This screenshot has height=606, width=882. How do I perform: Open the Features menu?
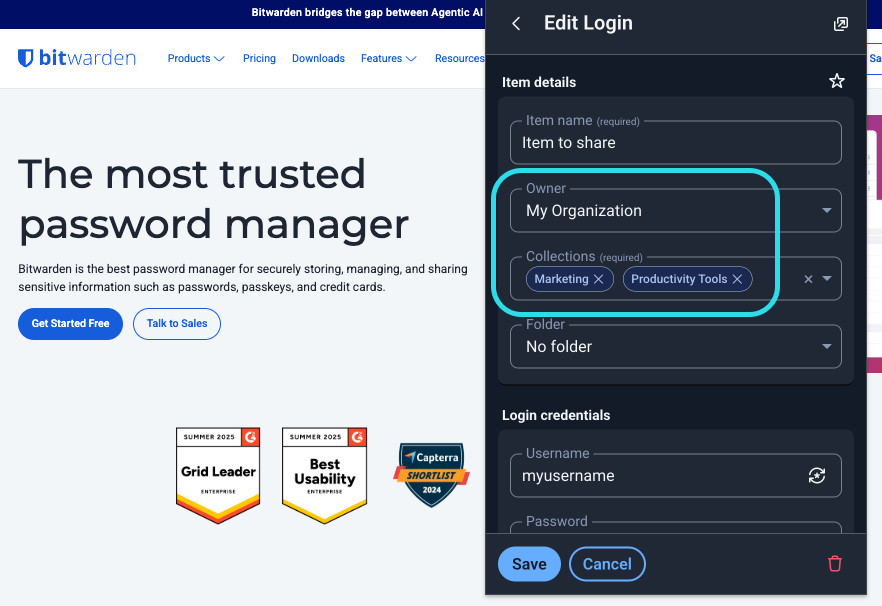(388, 59)
